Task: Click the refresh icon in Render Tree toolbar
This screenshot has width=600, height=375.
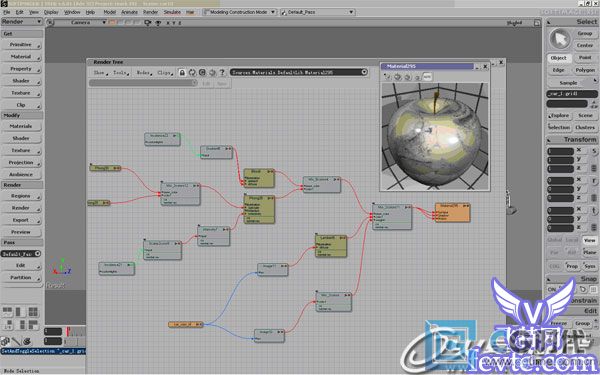Action: (x=192, y=72)
